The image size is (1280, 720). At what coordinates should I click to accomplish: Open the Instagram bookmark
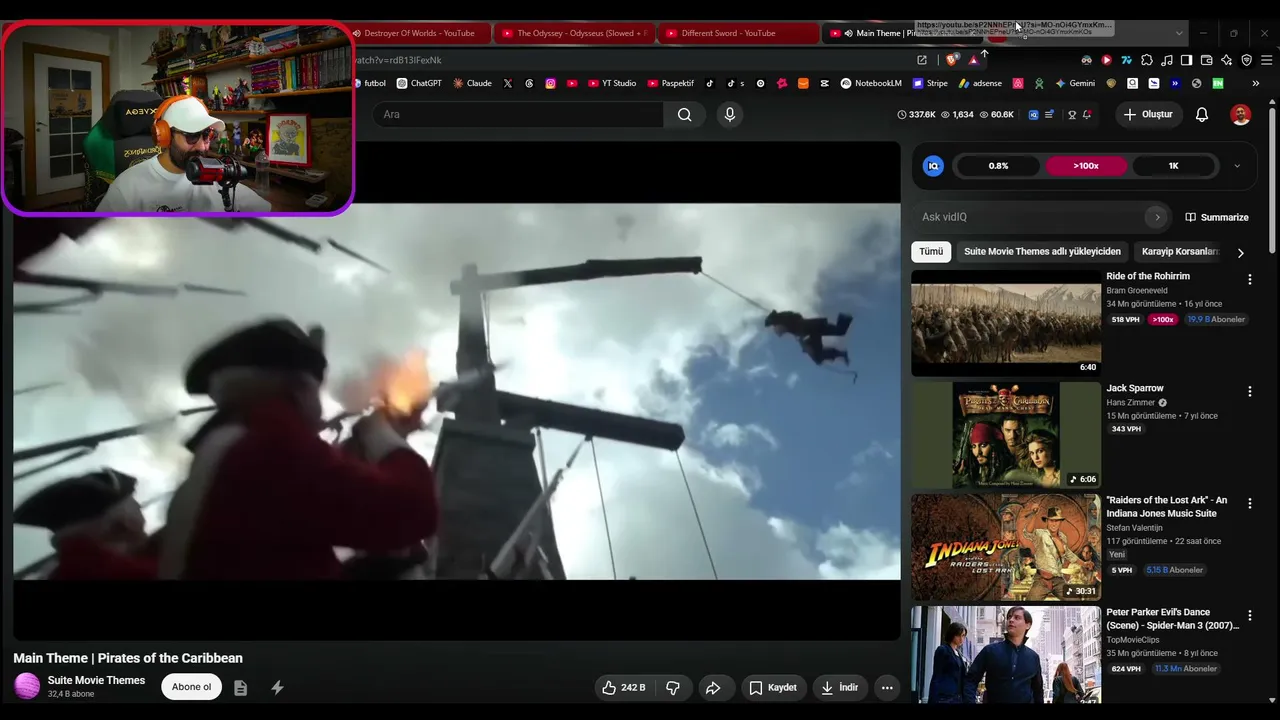tap(550, 84)
